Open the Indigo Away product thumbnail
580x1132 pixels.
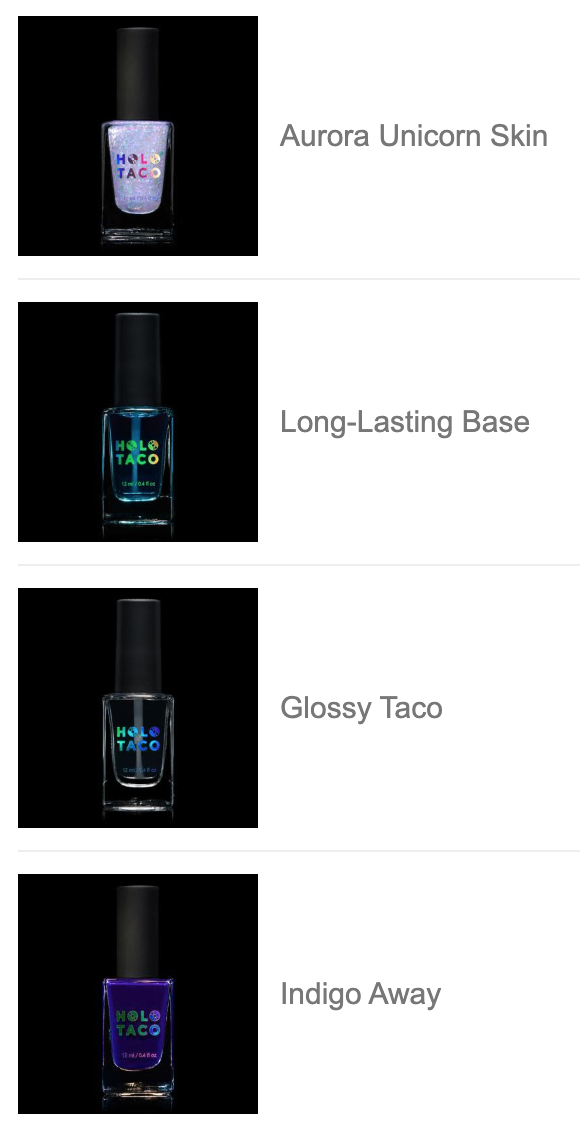(138, 993)
